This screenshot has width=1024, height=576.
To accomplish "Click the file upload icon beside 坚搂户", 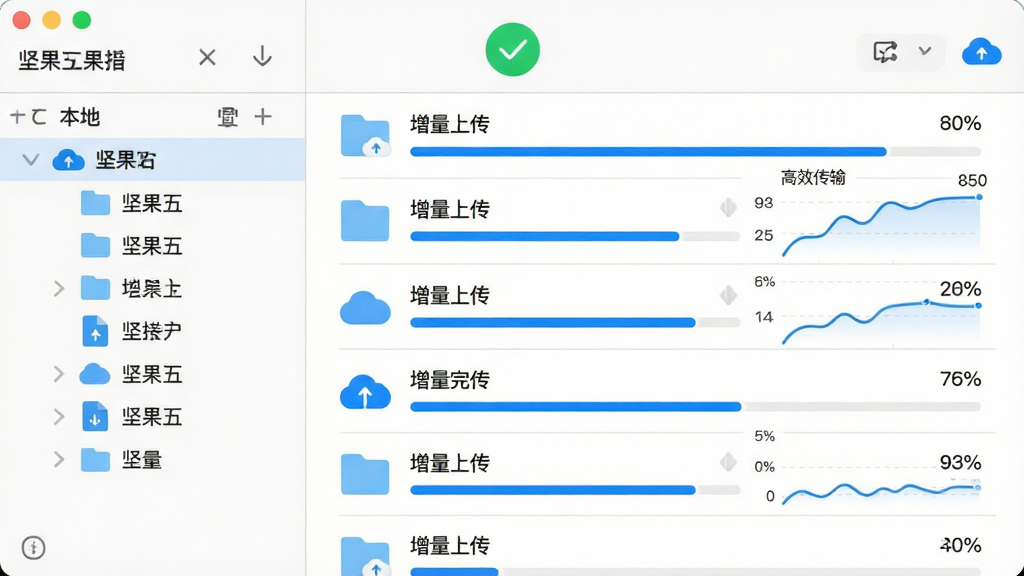I will click(x=95, y=331).
